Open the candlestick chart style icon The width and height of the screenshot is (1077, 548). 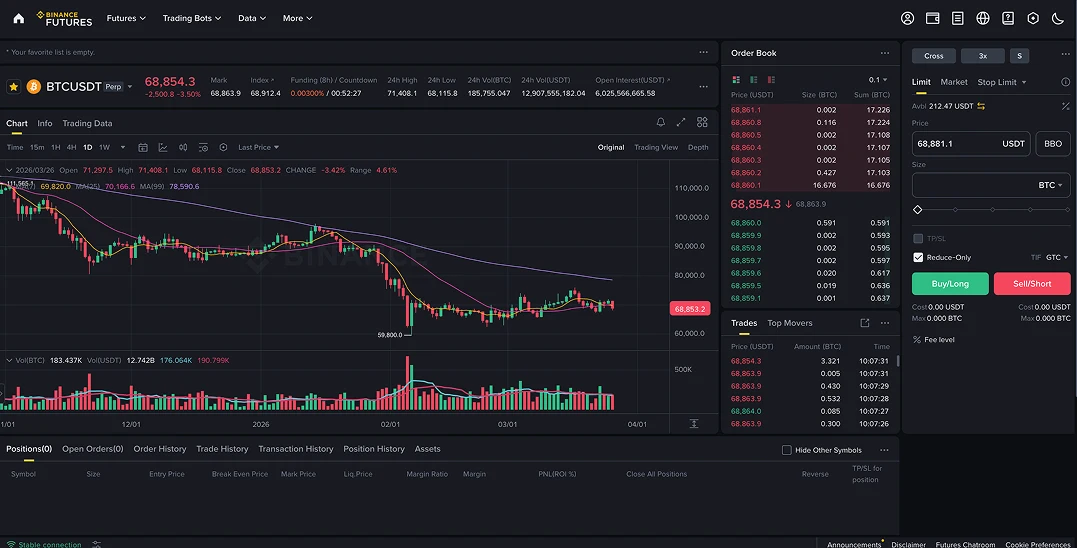[183, 148]
